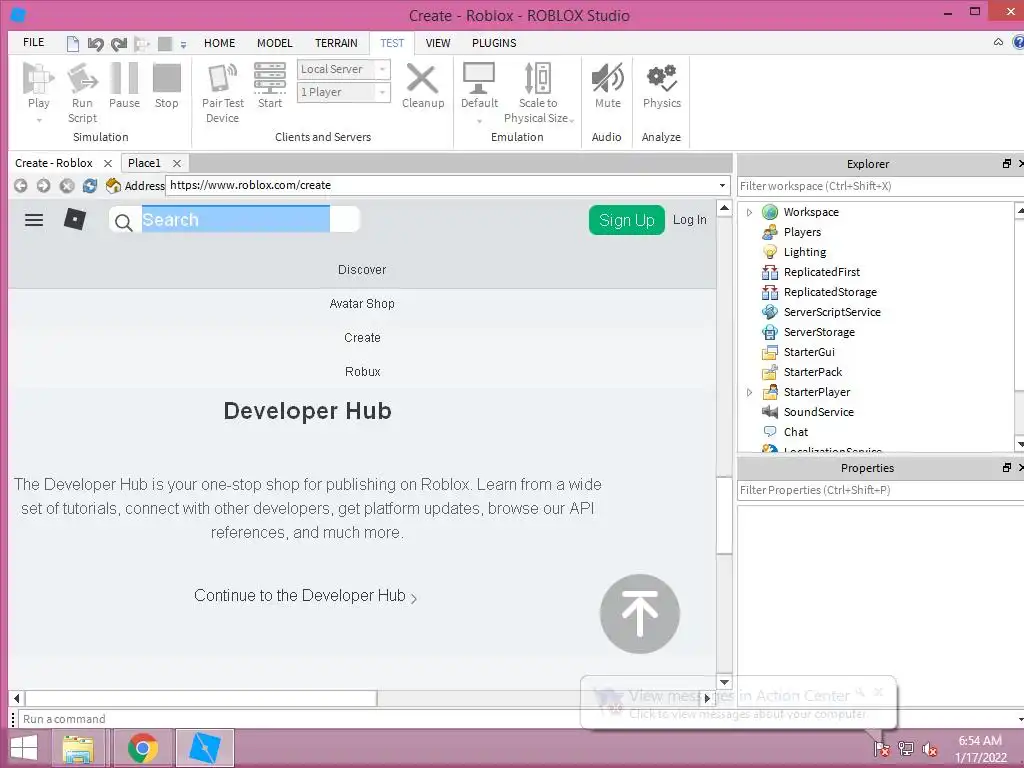1024x768 pixels.
Task: Mute the audio in the ribbon
Action: [x=607, y=78]
